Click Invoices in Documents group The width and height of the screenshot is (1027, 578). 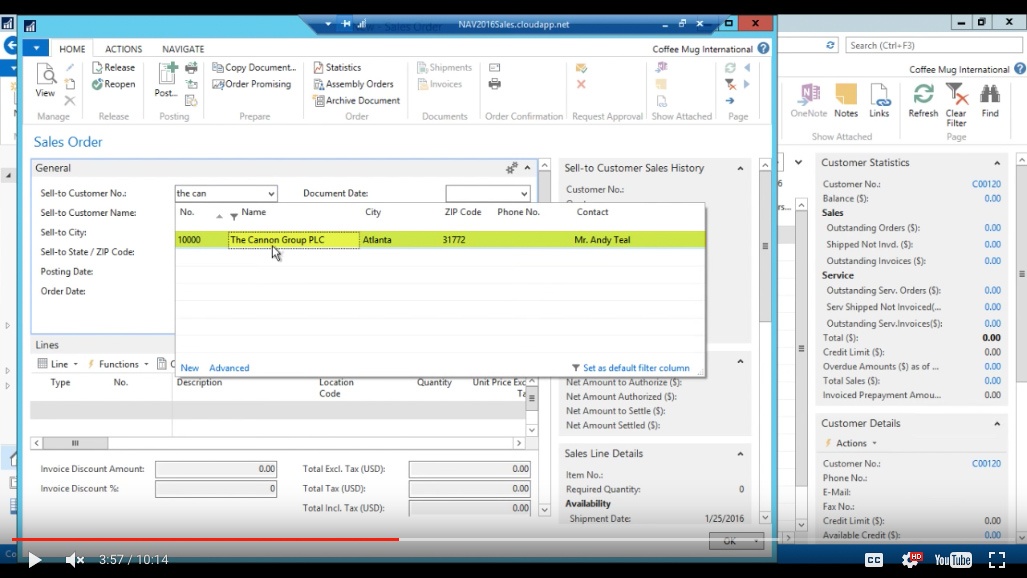click(439, 84)
